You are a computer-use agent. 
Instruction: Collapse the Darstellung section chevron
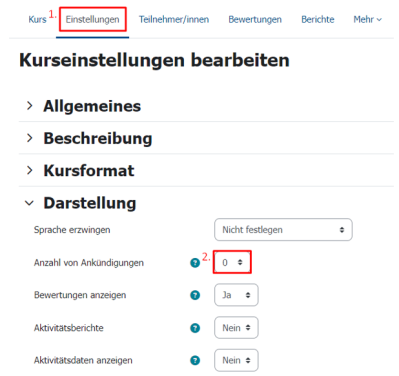(x=29, y=203)
